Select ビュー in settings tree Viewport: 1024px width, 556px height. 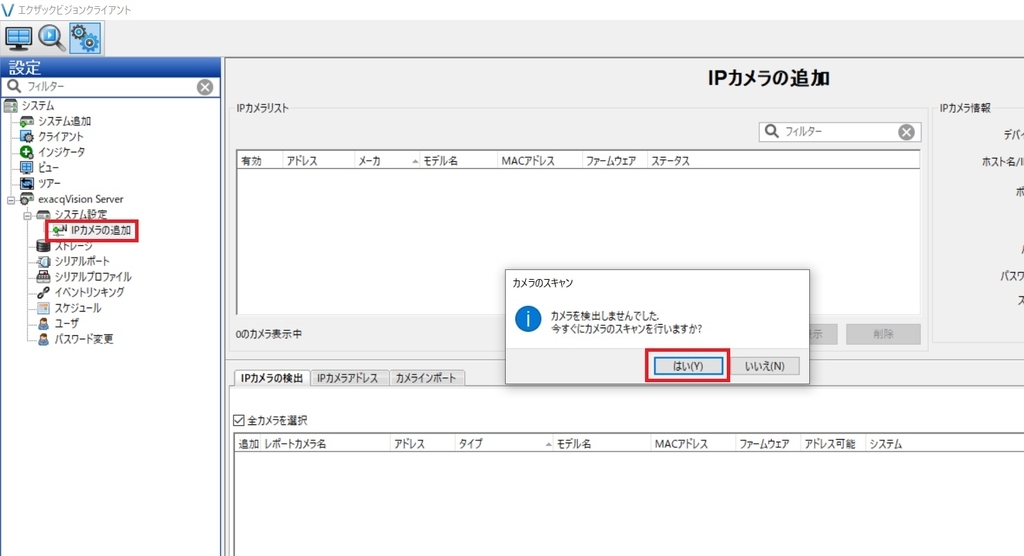(48, 168)
